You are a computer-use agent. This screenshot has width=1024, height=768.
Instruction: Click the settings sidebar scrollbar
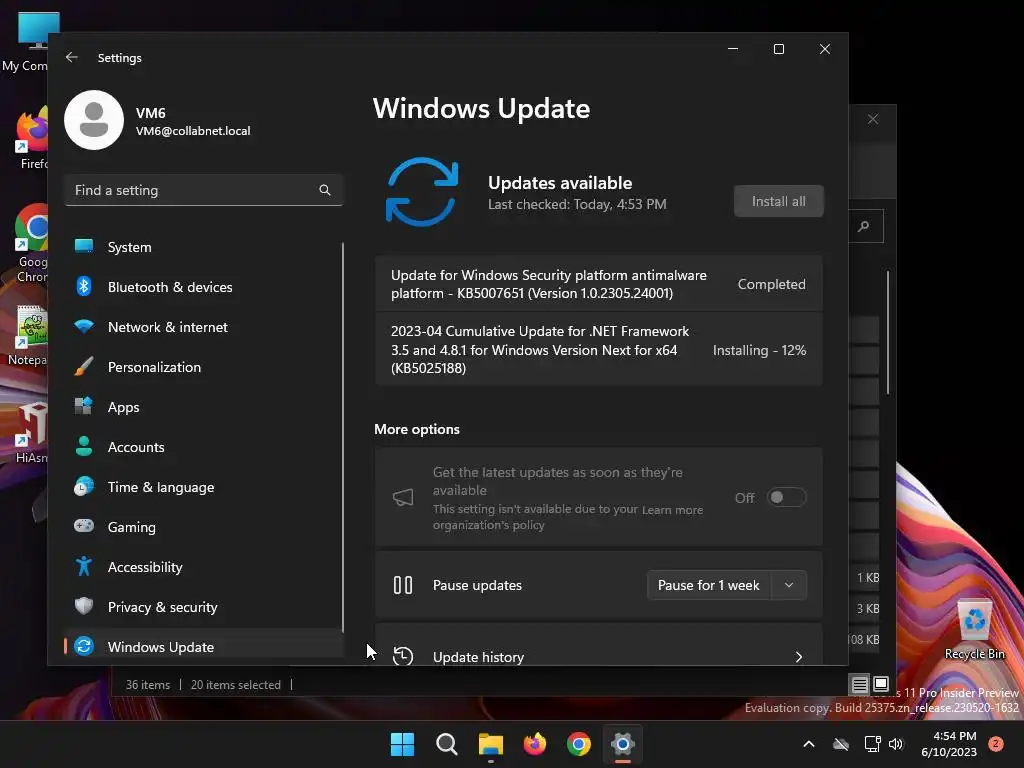(342, 436)
